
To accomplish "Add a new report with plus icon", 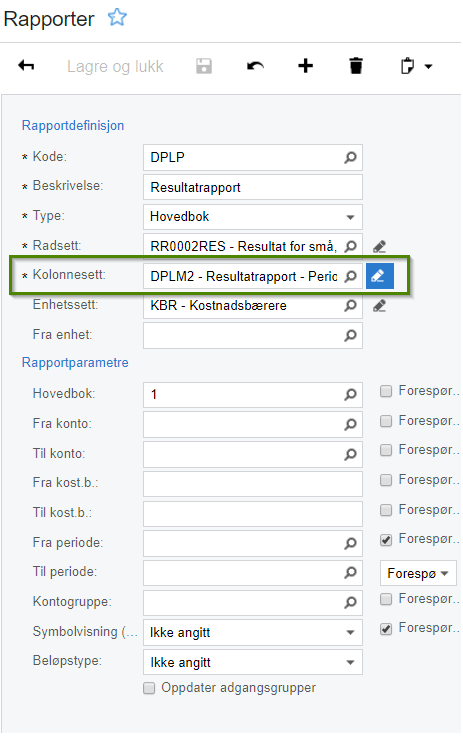I will pos(306,66).
